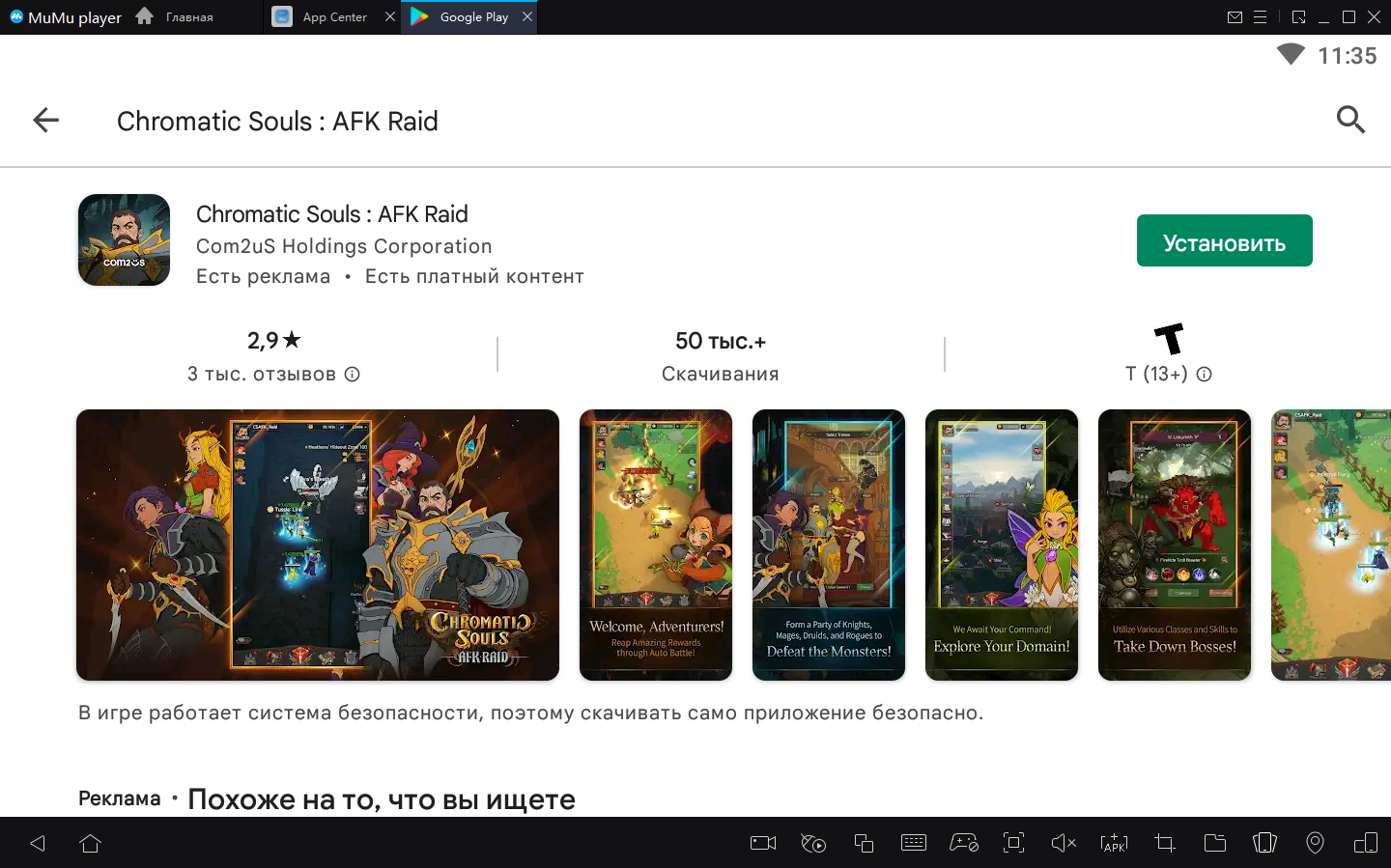
Task: Click the green Установить install button
Action: click(1224, 240)
